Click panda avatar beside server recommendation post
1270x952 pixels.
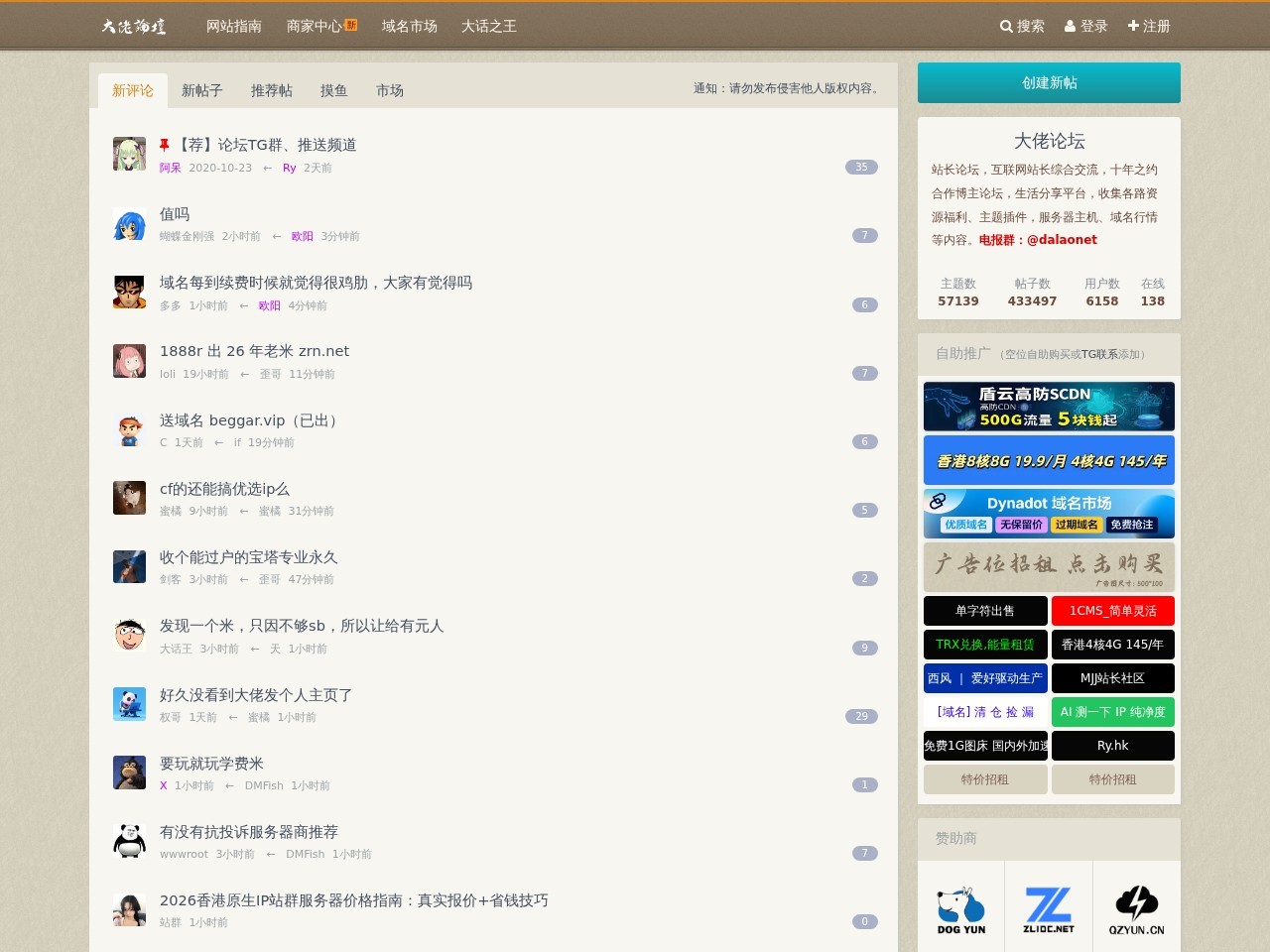tap(129, 841)
